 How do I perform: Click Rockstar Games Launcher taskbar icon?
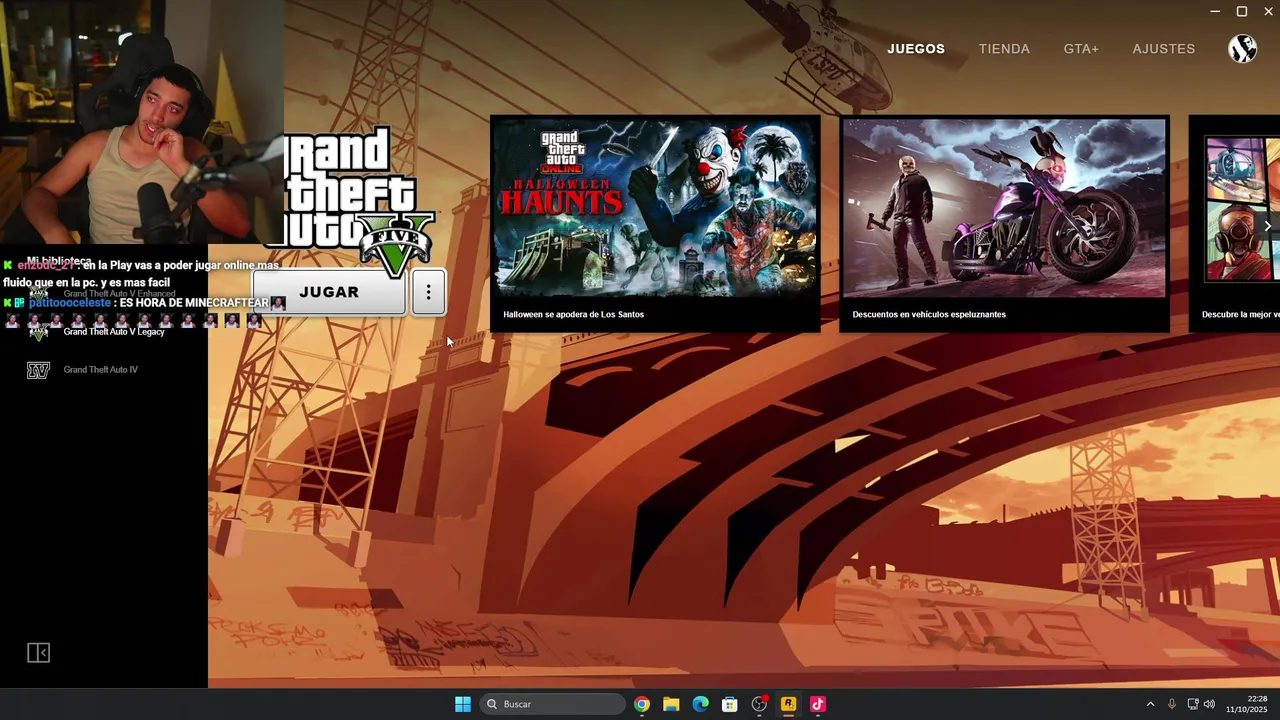(788, 704)
